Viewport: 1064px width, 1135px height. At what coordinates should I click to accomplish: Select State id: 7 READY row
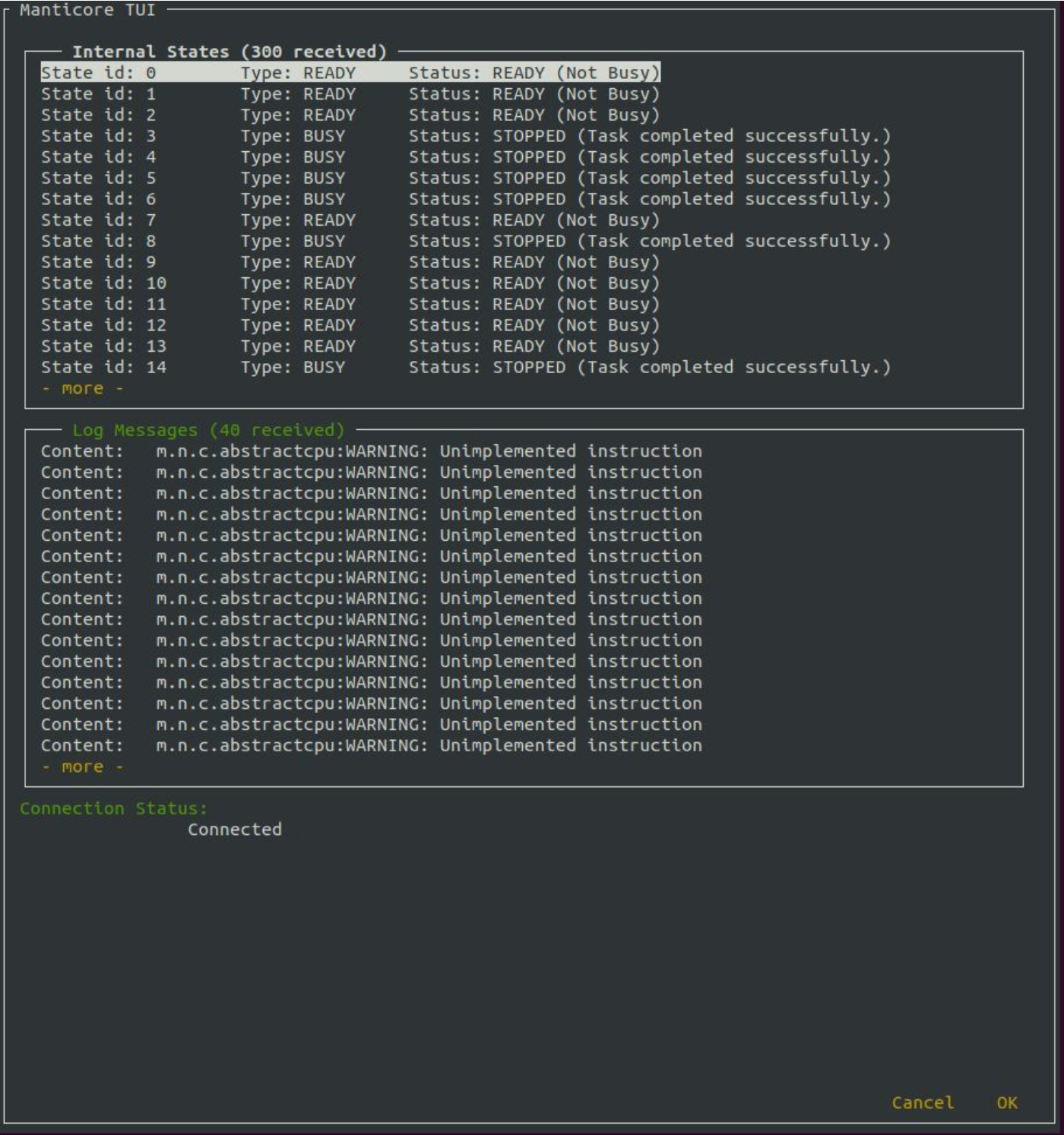[x=350, y=220]
